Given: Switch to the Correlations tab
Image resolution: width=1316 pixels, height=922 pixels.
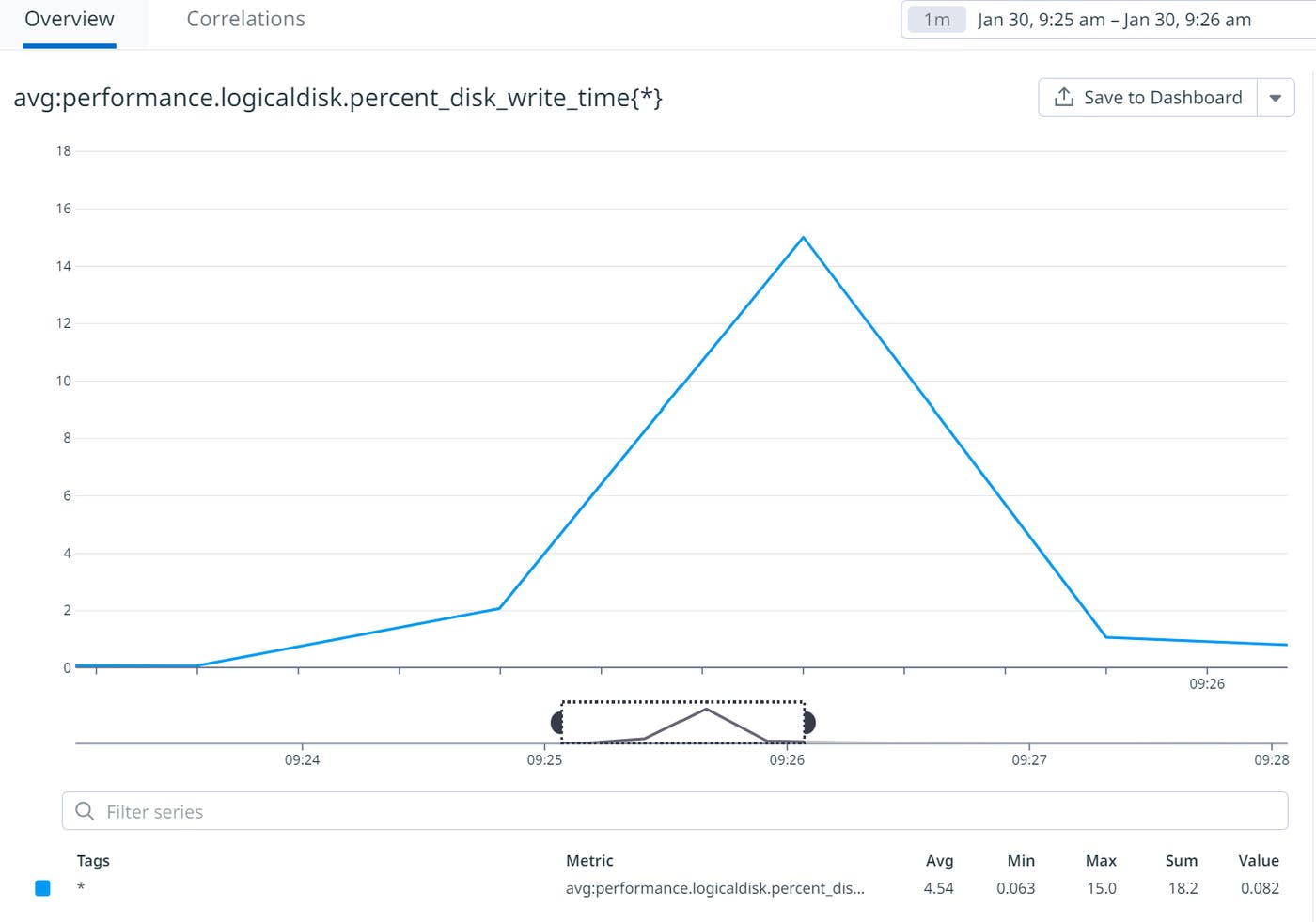Looking at the screenshot, I should pyautogui.click(x=245, y=20).
